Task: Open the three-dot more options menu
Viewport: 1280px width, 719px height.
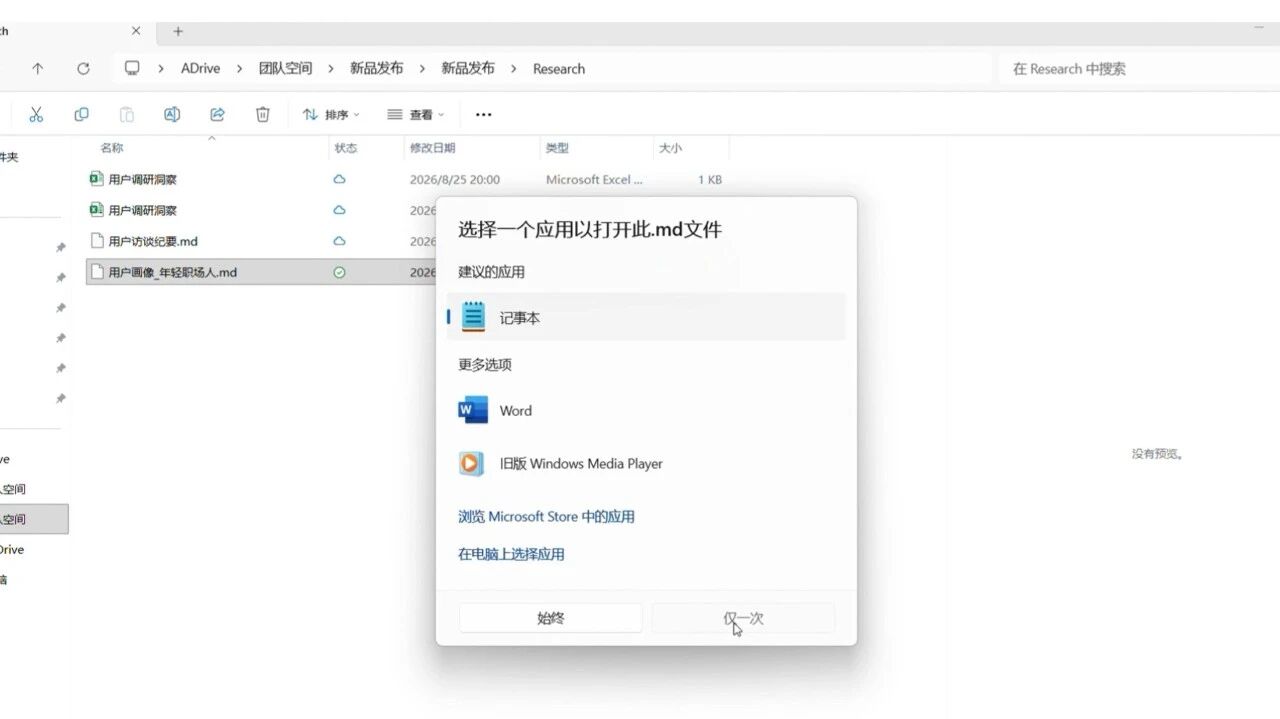Action: click(483, 115)
